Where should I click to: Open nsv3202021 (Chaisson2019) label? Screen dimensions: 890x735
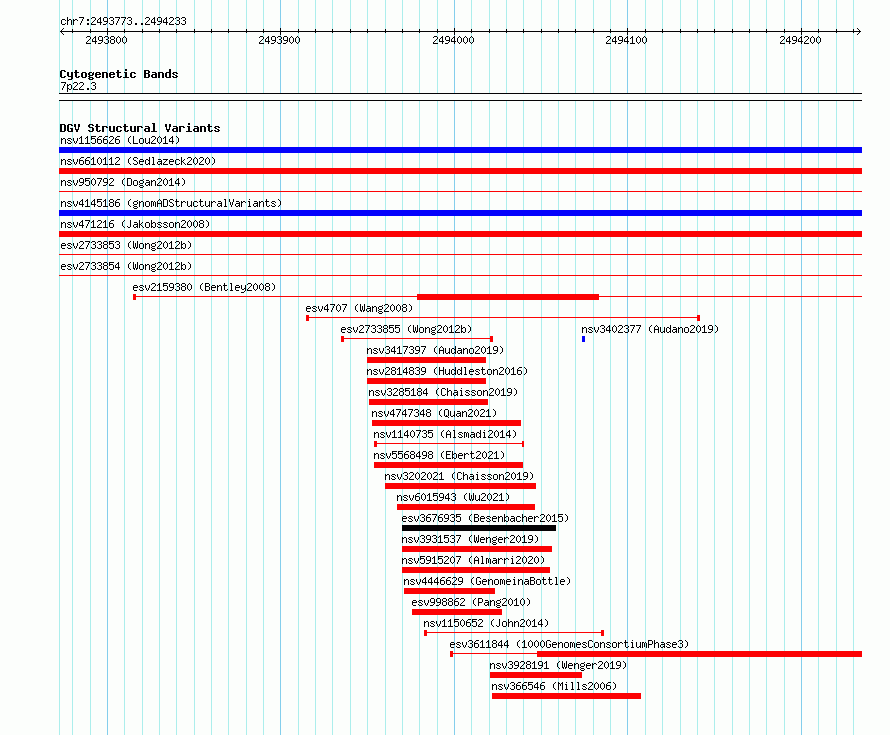[459, 476]
